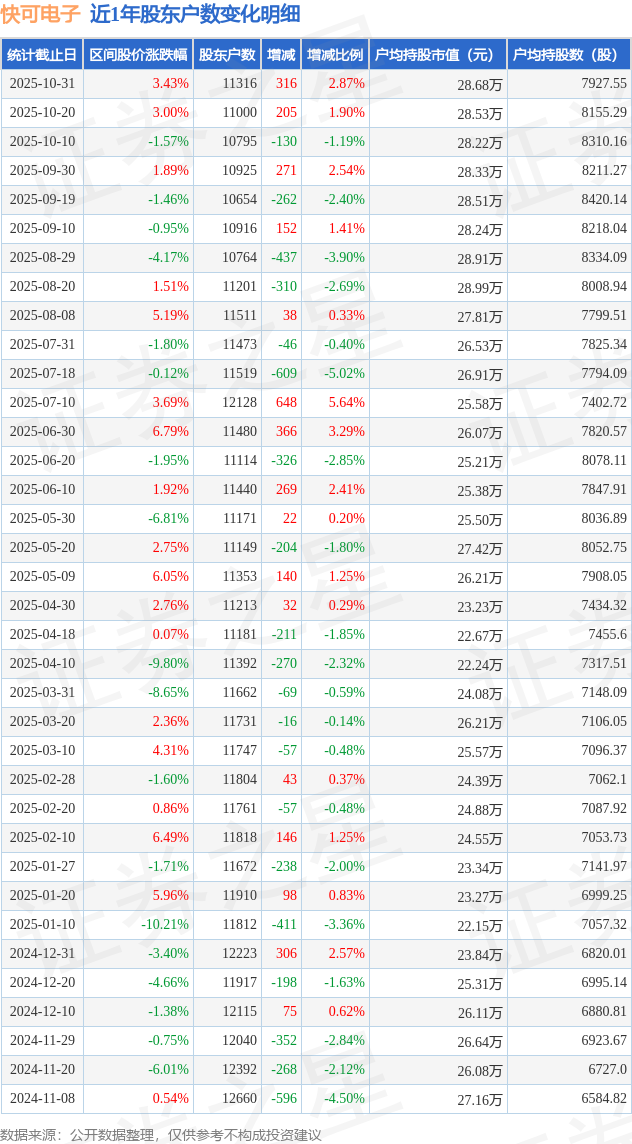Select the 股东户数 column header
This screenshot has width=632, height=1144.
pyautogui.click(x=227, y=55)
